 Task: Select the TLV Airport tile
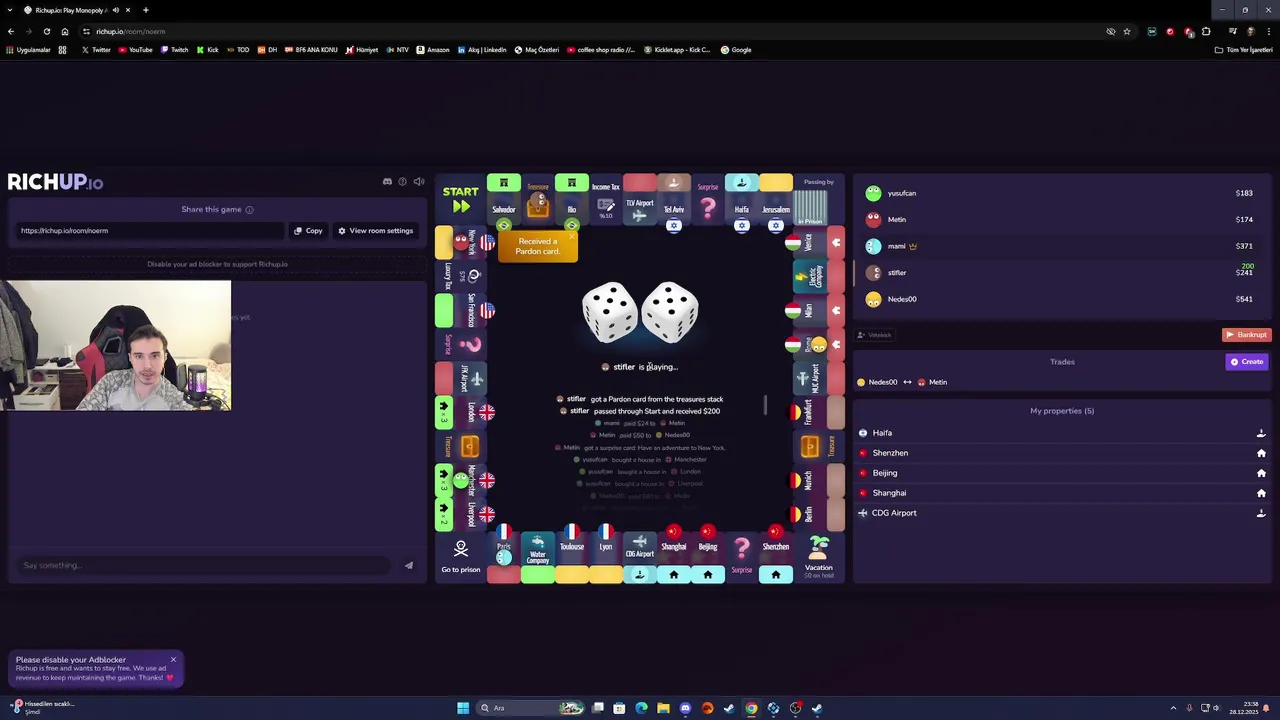639,201
